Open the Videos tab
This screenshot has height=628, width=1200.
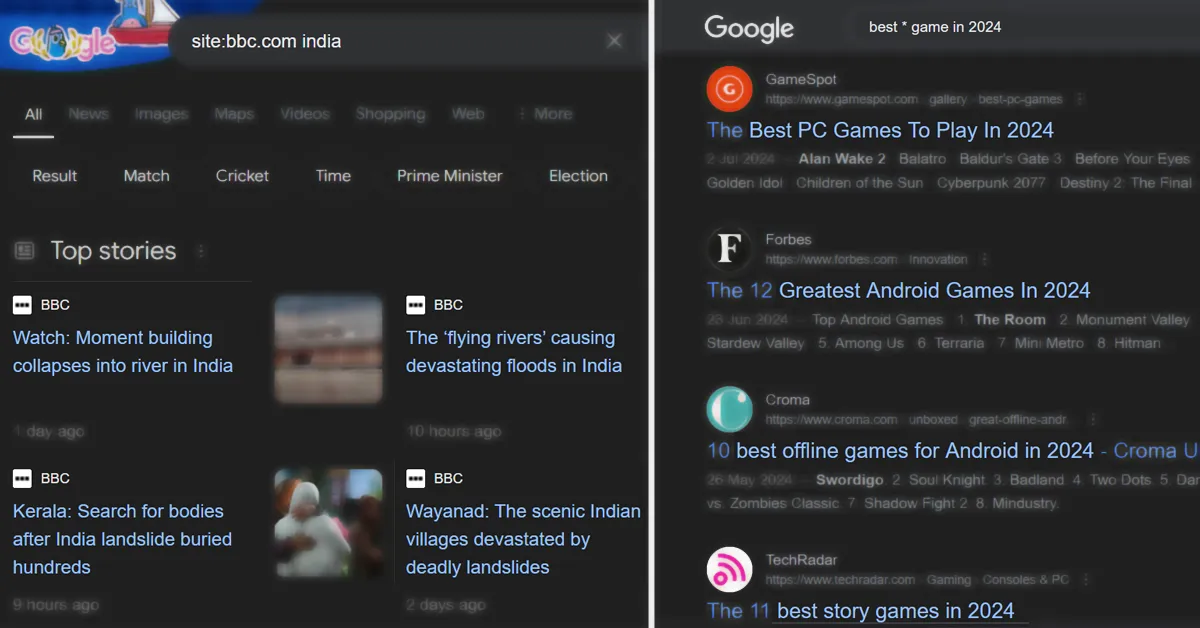coord(305,114)
